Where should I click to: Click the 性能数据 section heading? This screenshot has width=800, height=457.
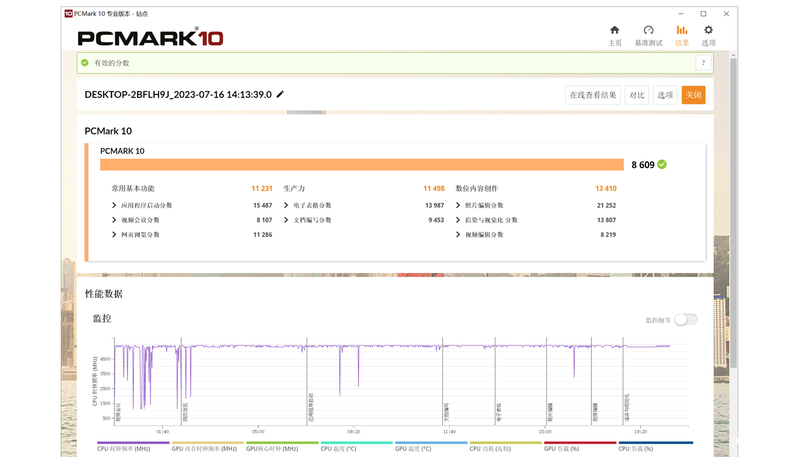pos(104,294)
